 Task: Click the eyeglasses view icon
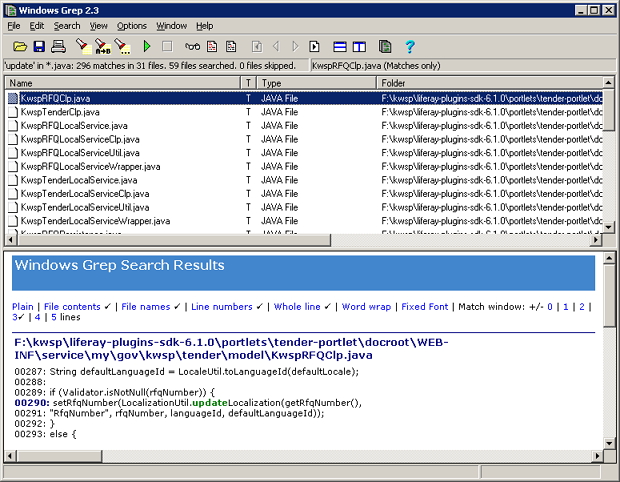(192, 47)
